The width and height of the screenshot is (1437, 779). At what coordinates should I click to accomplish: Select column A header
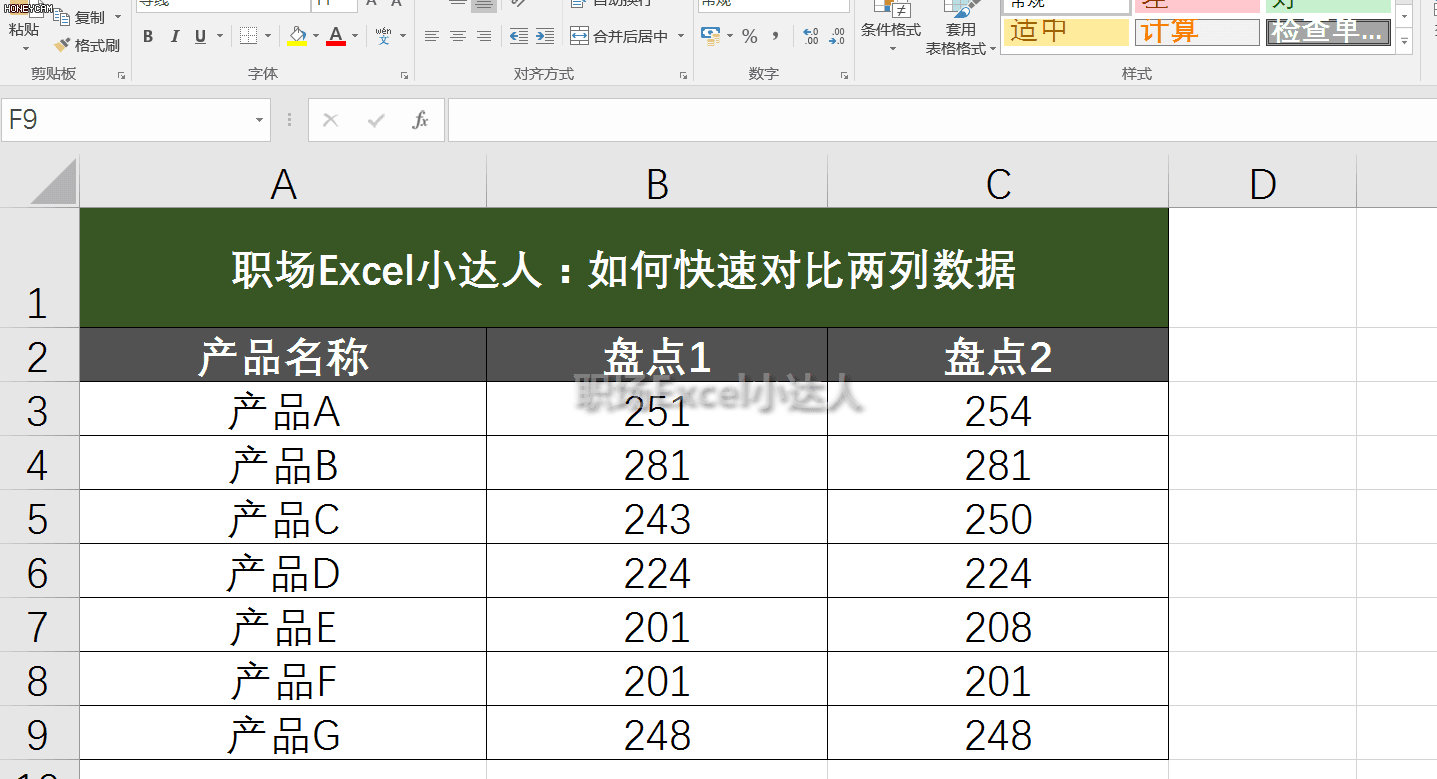point(283,183)
